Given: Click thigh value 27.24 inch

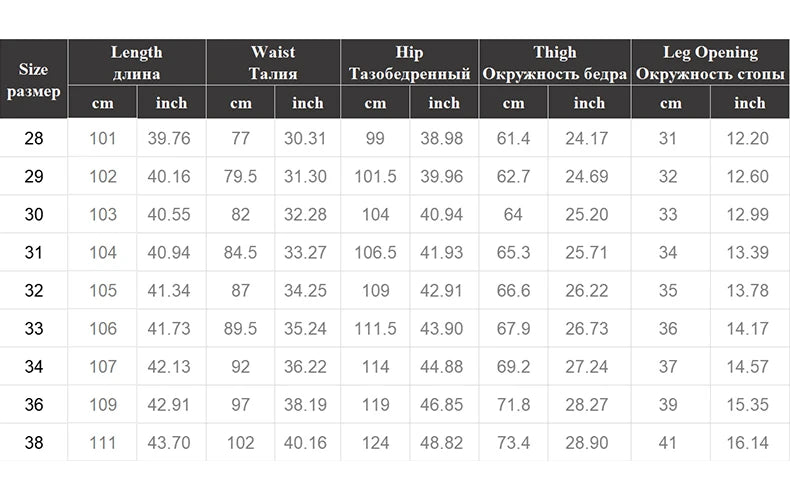Looking at the screenshot, I should coord(588,366).
